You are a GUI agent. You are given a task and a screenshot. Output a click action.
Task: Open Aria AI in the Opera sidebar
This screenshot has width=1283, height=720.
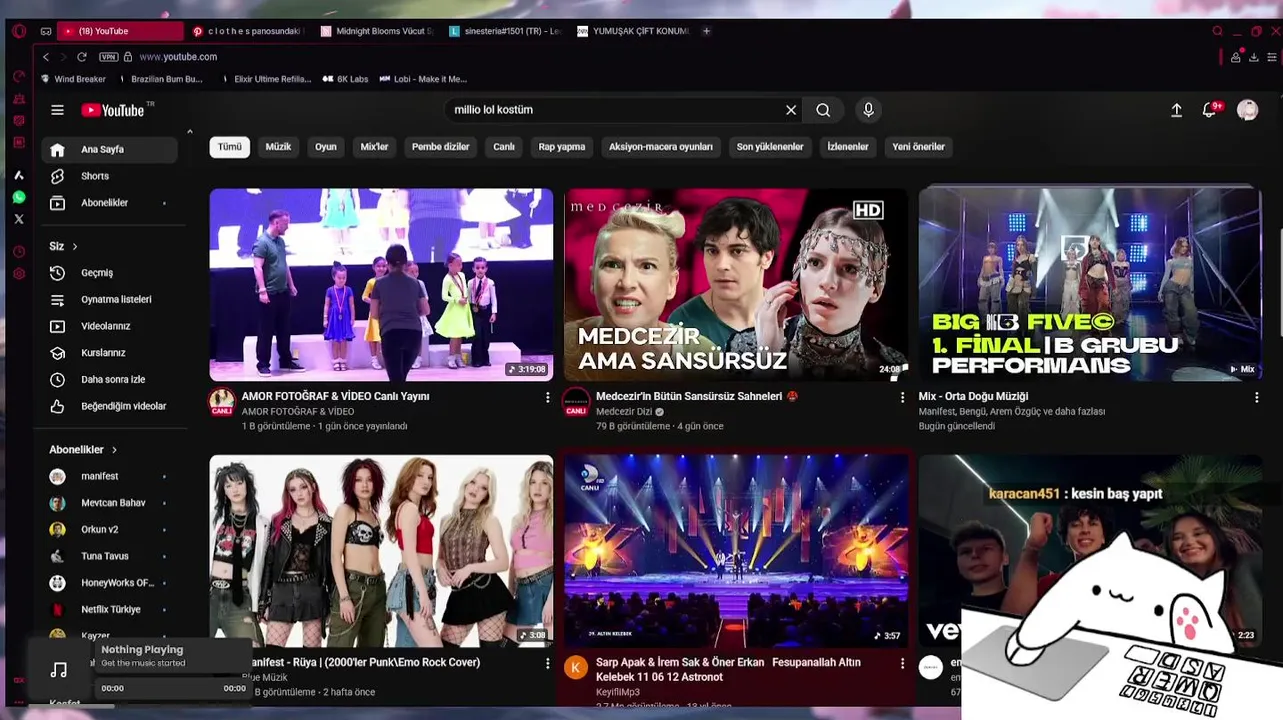tap(18, 175)
